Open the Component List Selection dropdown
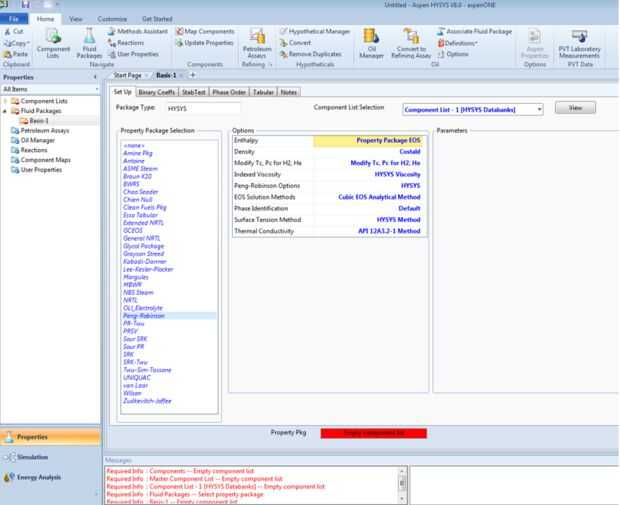 [x=539, y=110]
